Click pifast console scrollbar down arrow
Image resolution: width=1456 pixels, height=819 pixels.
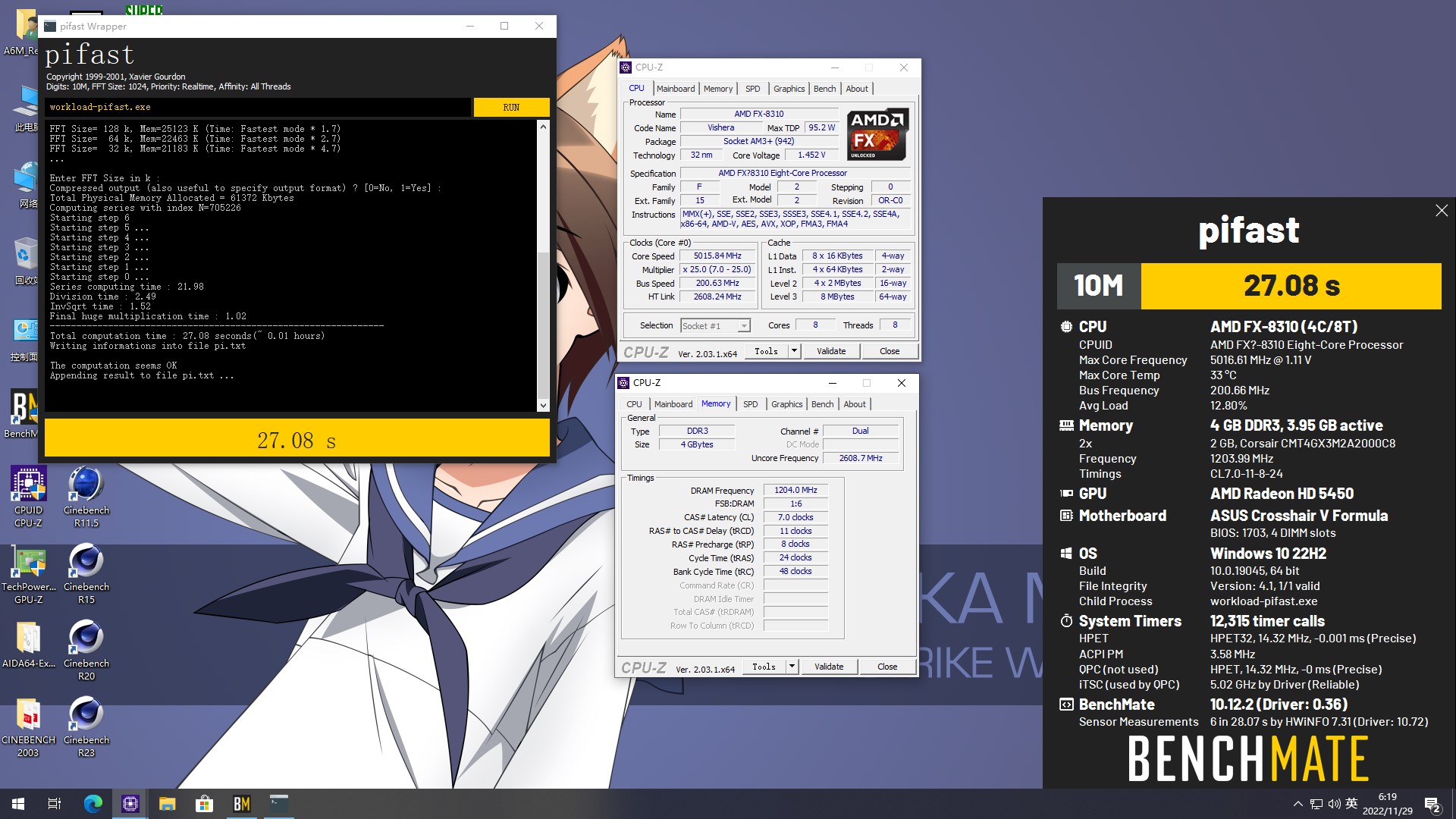[543, 406]
